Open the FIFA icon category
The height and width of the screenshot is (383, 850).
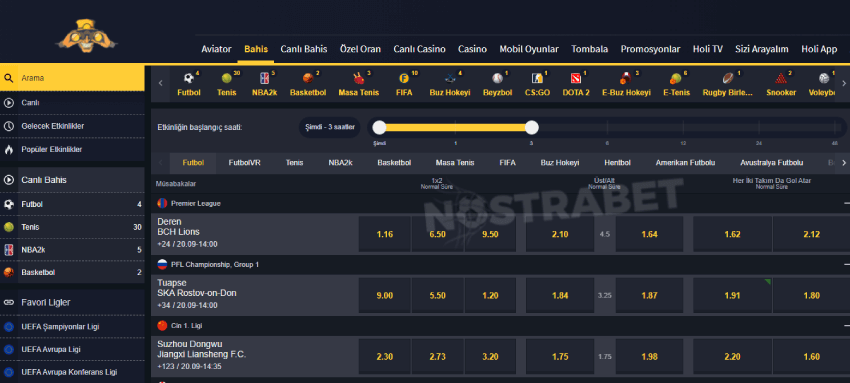[x=403, y=79]
